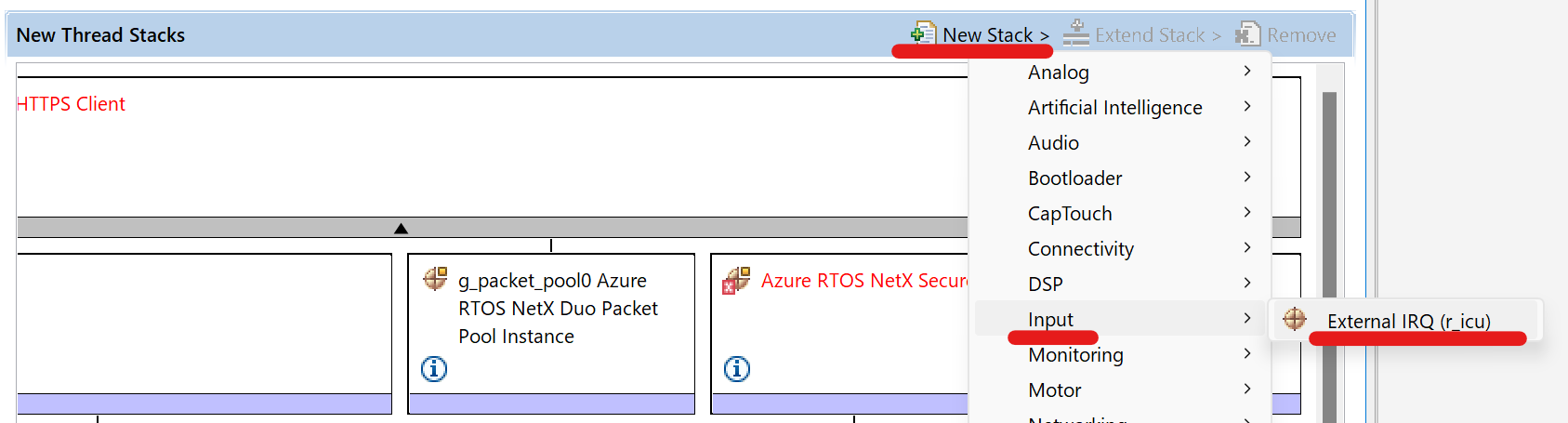Click the Extend Stack button

click(1142, 35)
